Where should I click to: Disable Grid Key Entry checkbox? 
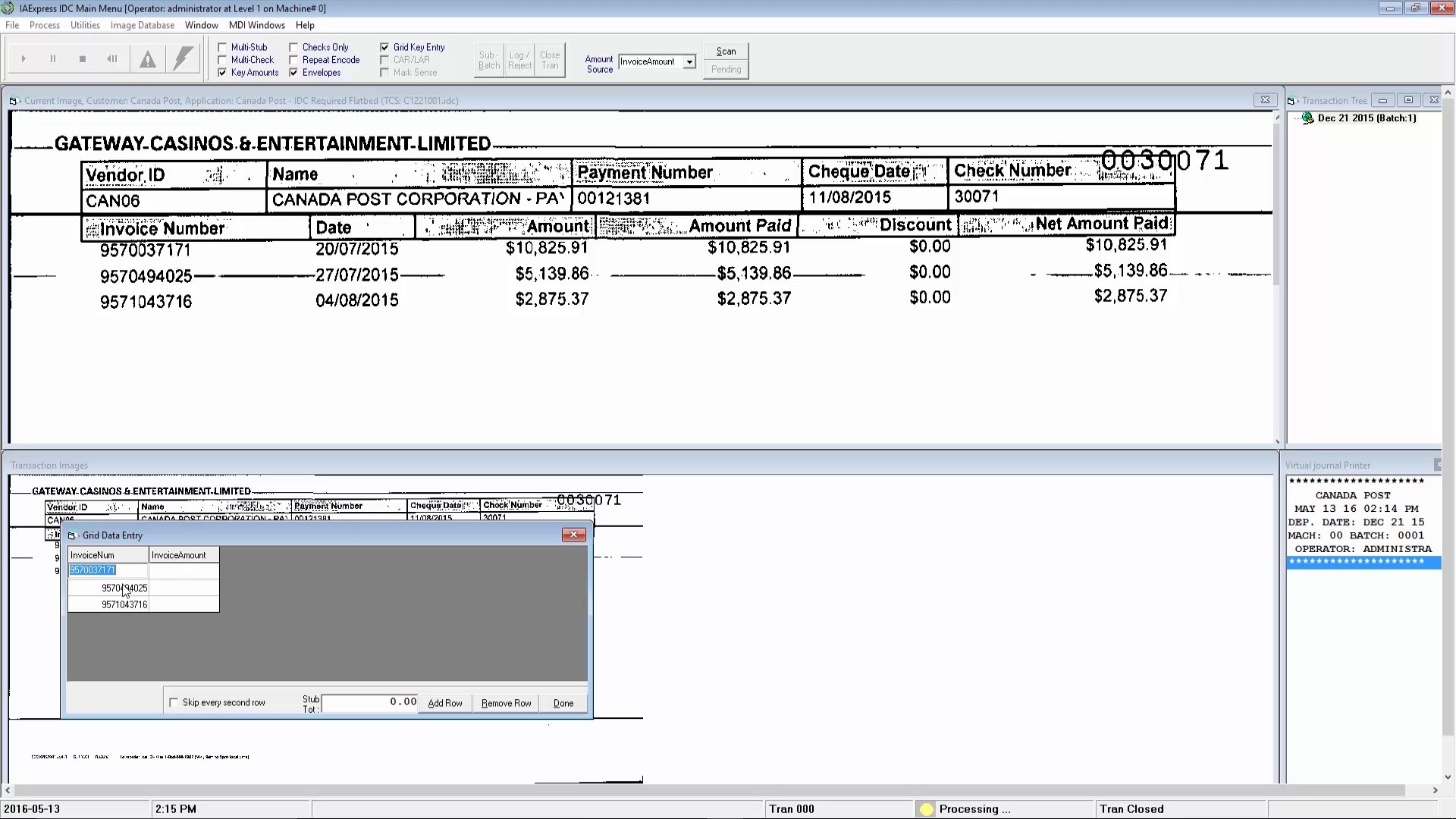tap(385, 47)
